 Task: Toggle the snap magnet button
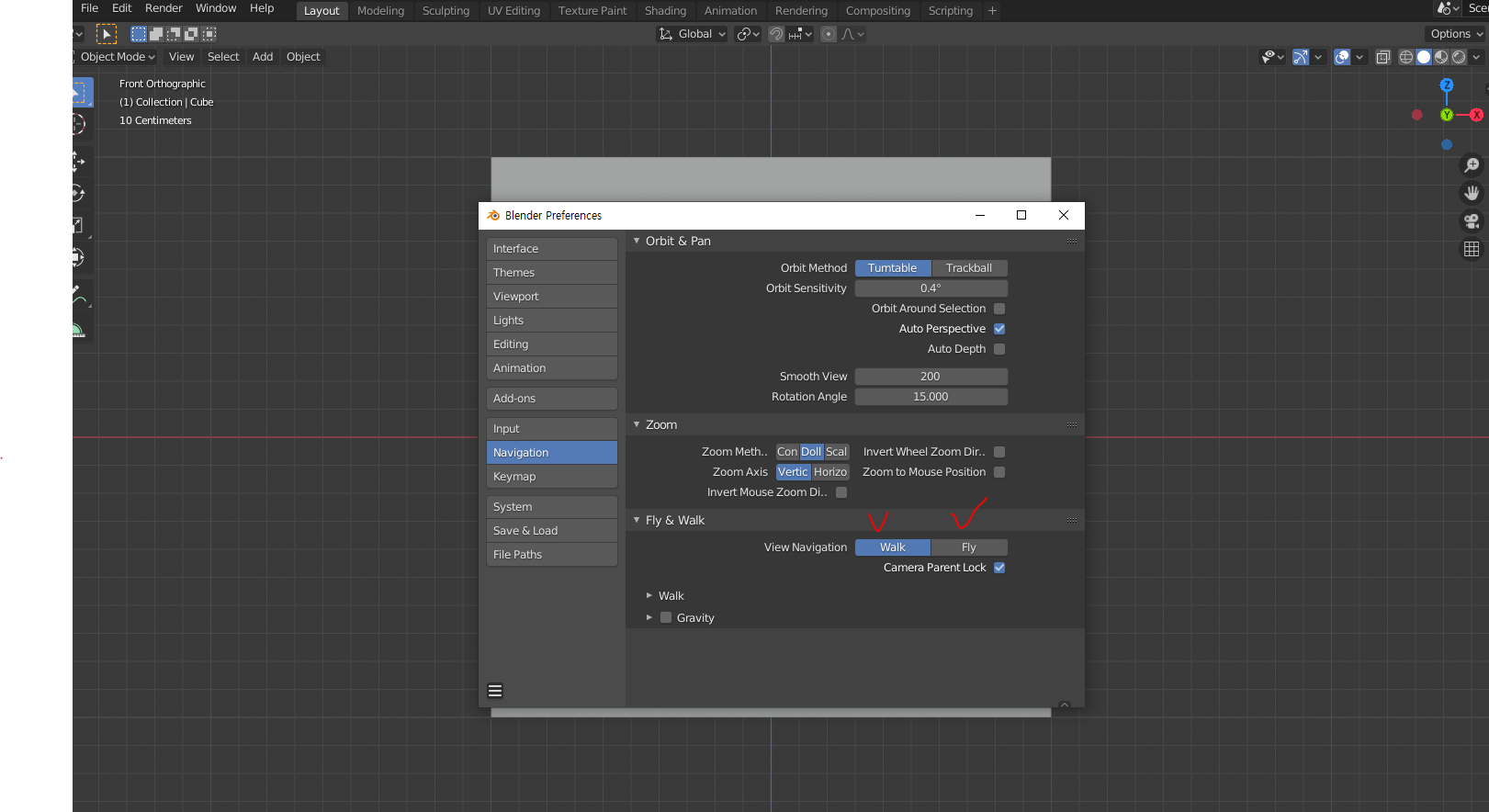[776, 34]
